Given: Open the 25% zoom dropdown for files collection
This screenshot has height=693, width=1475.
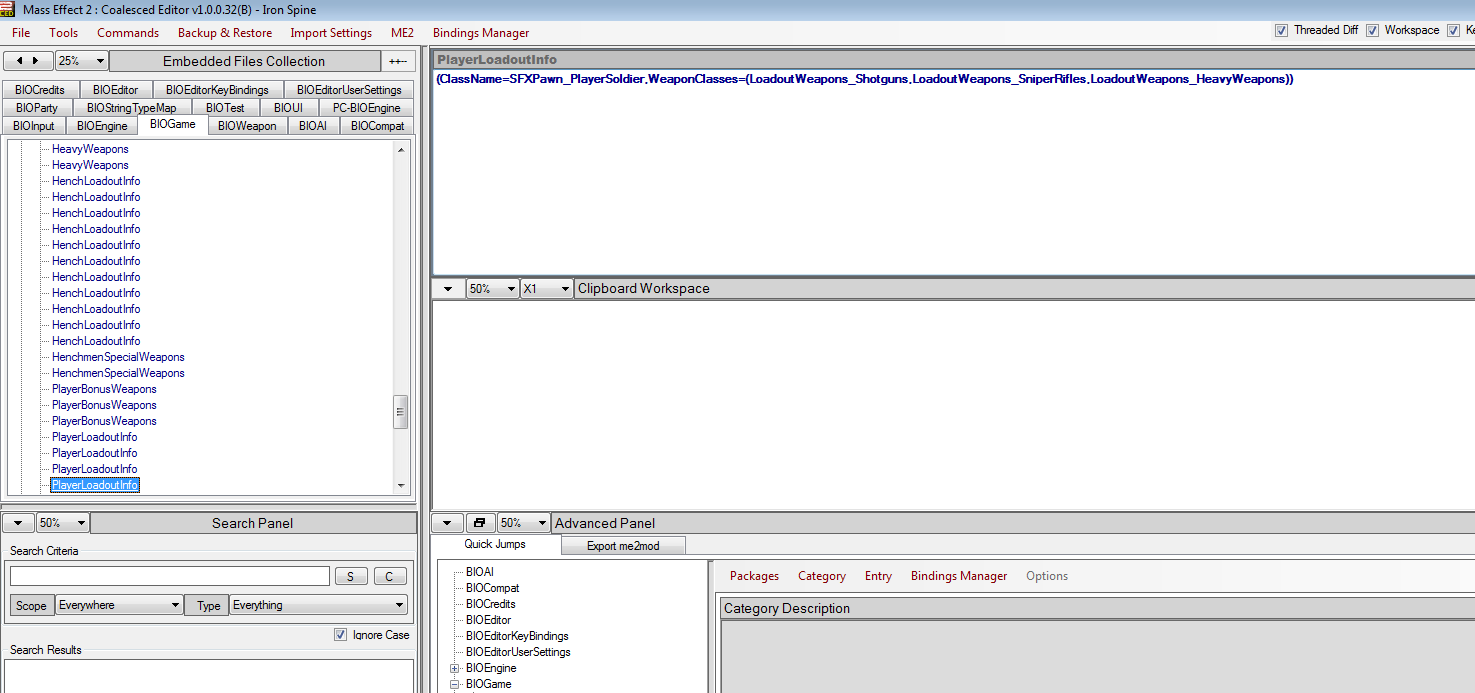Looking at the screenshot, I should point(81,61).
